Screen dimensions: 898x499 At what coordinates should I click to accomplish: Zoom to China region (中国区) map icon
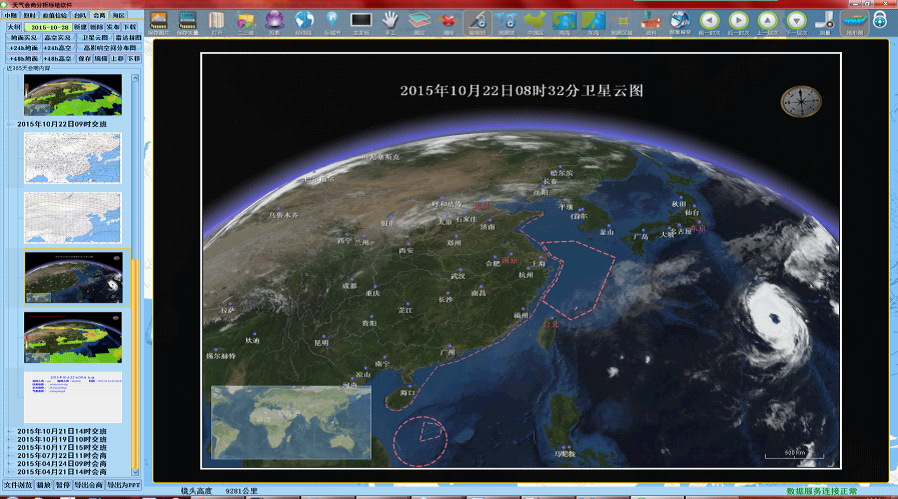[535, 23]
